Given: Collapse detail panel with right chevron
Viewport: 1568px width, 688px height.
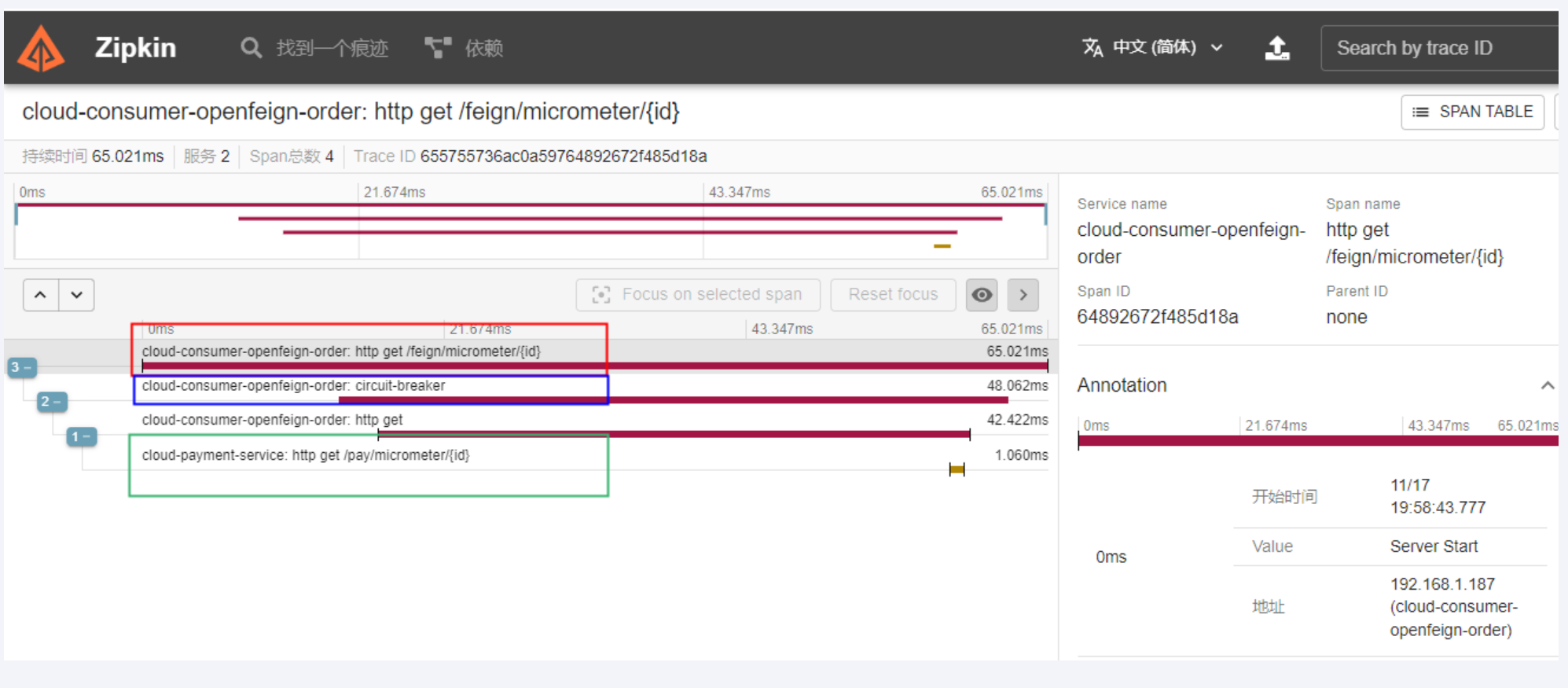Looking at the screenshot, I should point(1023,295).
